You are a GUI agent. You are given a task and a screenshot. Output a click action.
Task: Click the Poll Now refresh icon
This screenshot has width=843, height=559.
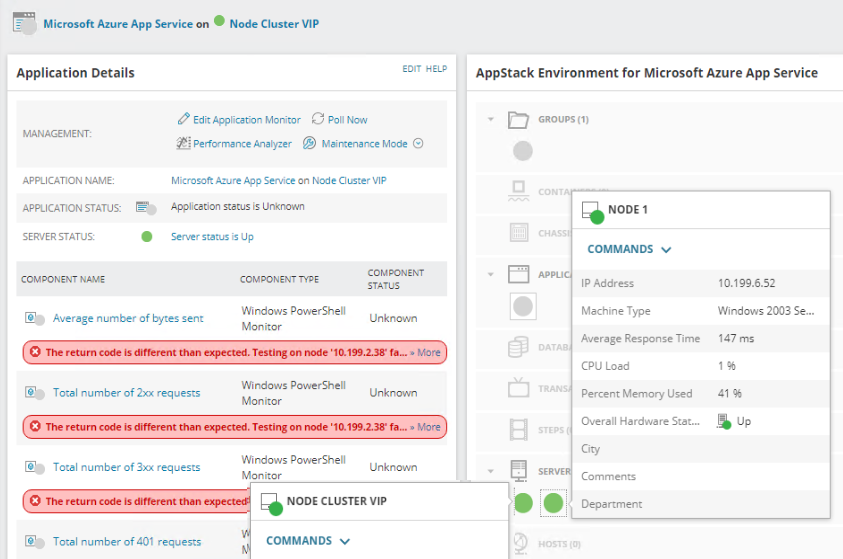coord(318,118)
